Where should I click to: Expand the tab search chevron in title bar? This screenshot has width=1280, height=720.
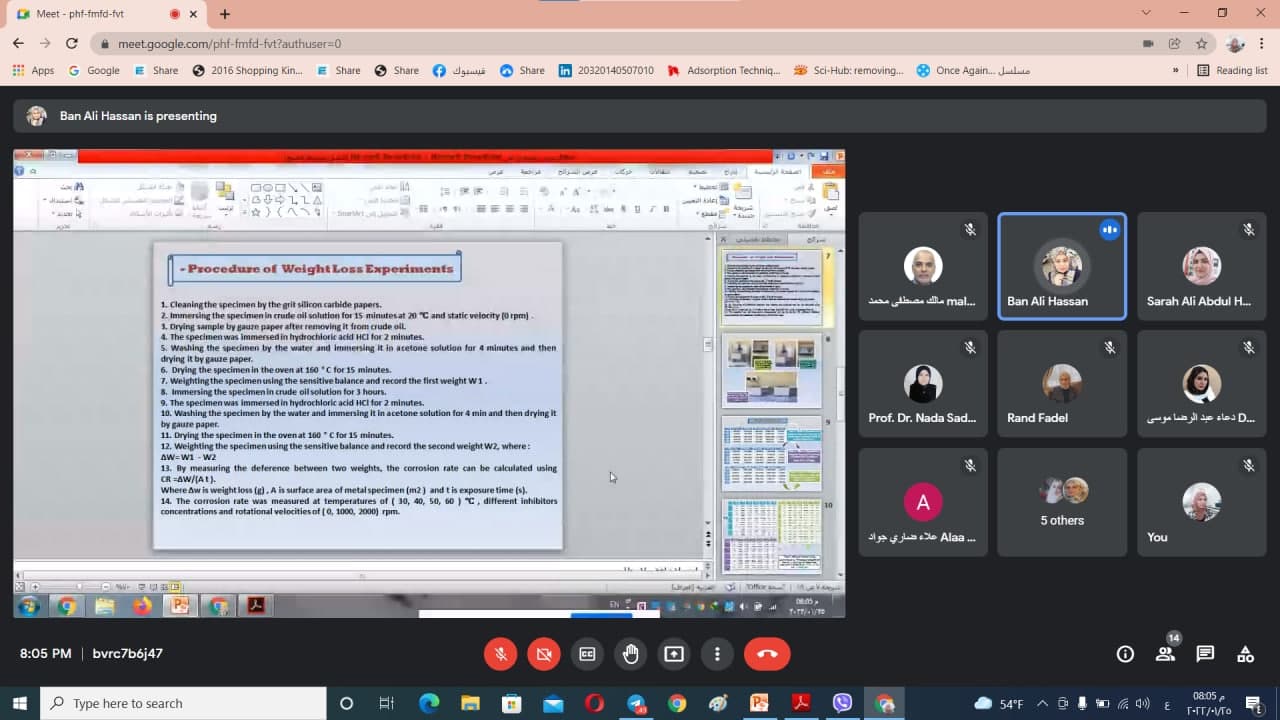pyautogui.click(x=1146, y=13)
